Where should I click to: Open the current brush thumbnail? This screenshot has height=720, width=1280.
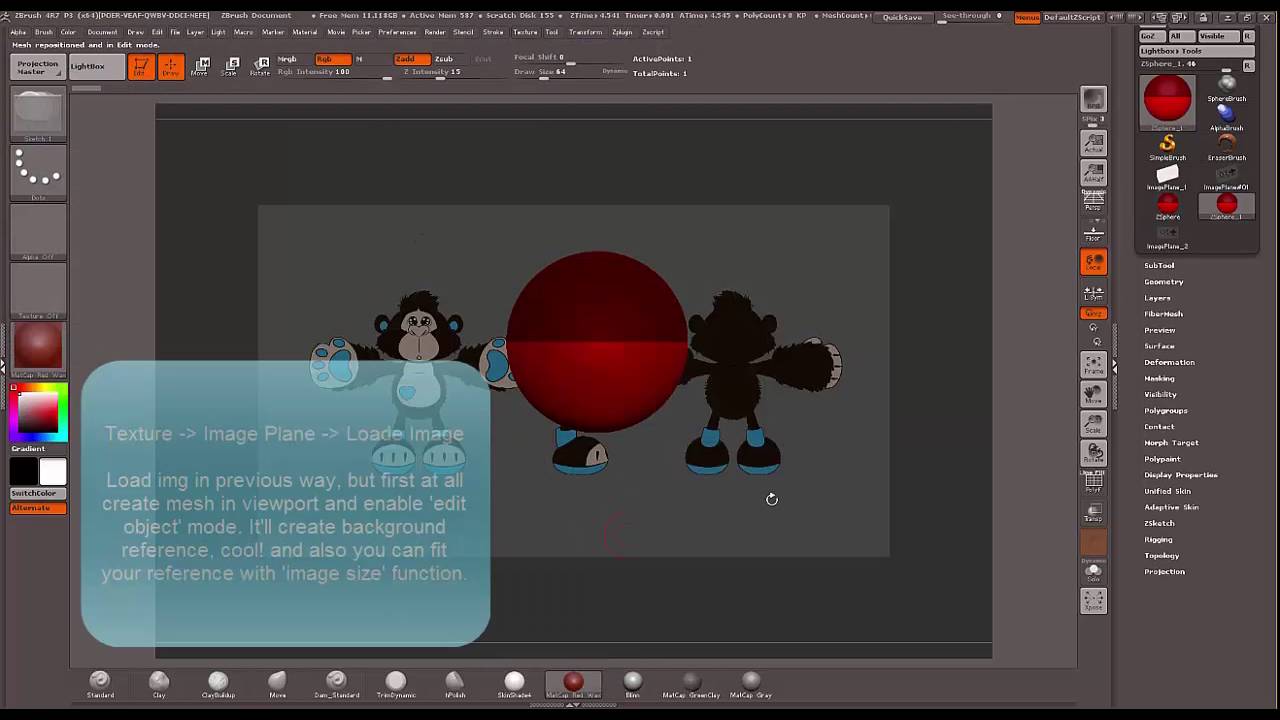[x=38, y=115]
